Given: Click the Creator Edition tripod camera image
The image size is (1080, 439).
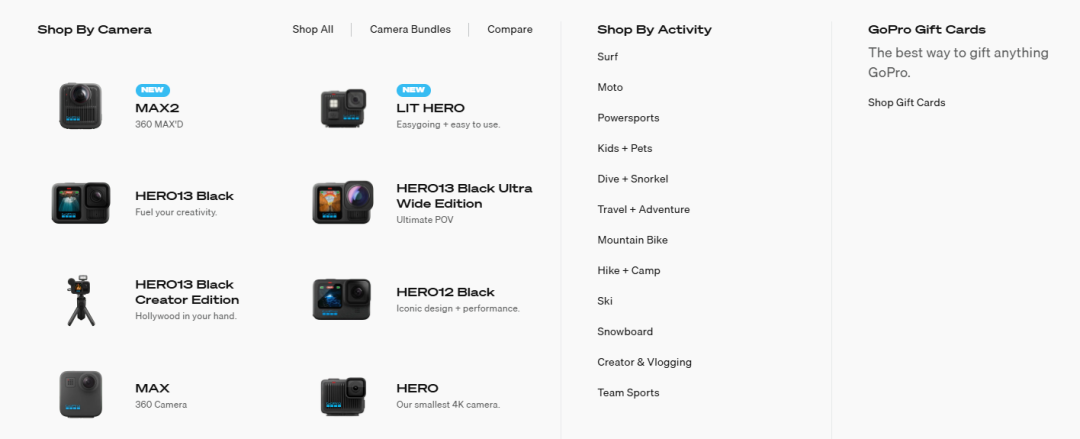Looking at the screenshot, I should pyautogui.click(x=81, y=299).
